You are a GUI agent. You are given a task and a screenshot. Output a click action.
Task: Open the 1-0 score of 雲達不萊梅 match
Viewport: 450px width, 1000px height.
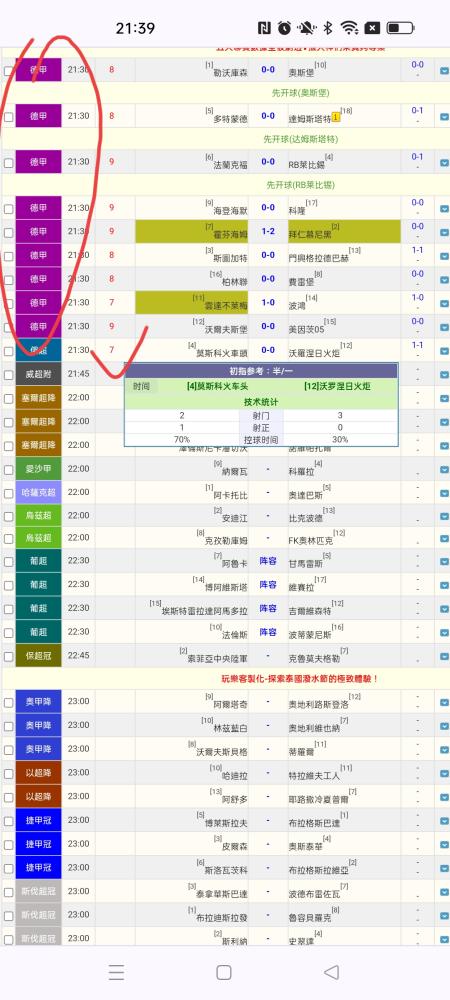(268, 302)
